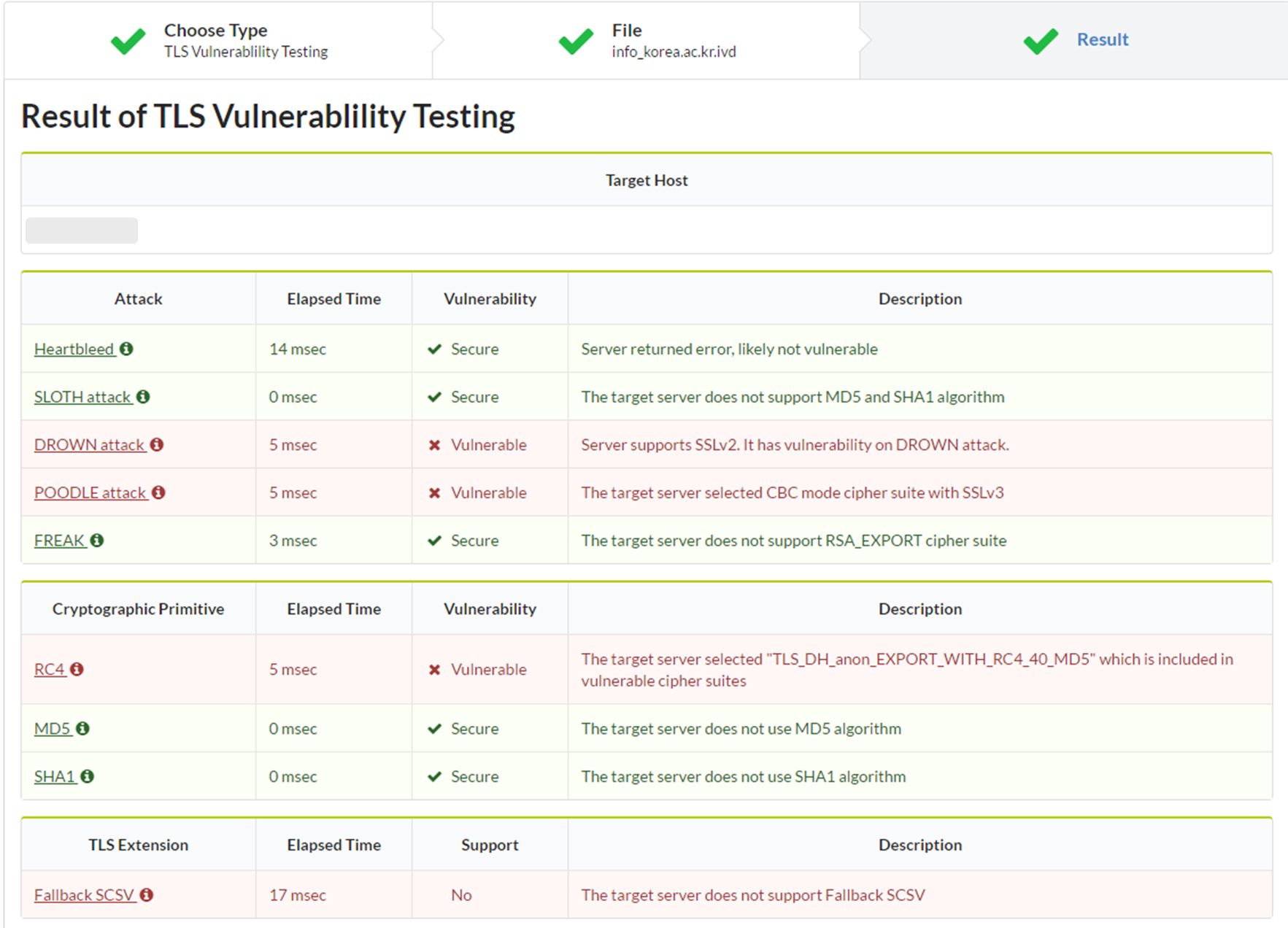The height and width of the screenshot is (928, 1288).
Task: Open the Heartbleed link
Action: click(74, 349)
